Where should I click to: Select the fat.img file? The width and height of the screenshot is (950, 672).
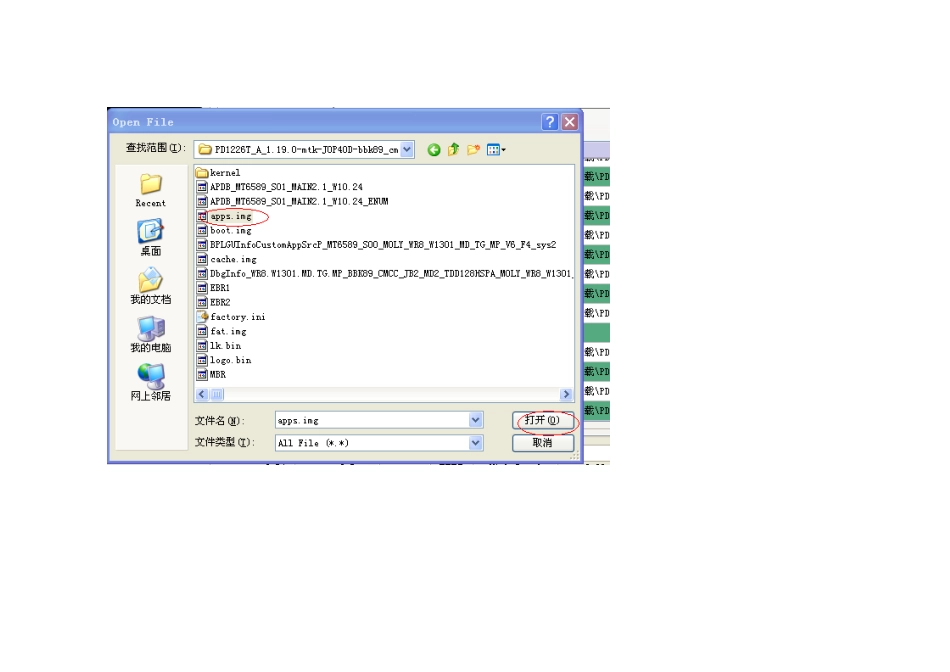click(222, 331)
